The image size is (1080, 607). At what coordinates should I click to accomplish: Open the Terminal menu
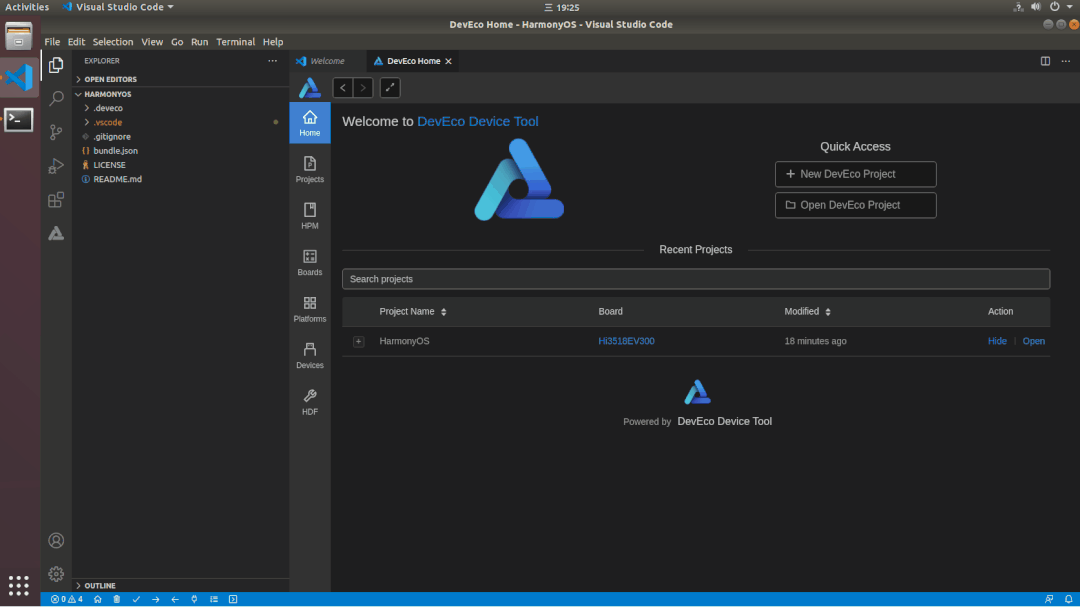coord(235,42)
